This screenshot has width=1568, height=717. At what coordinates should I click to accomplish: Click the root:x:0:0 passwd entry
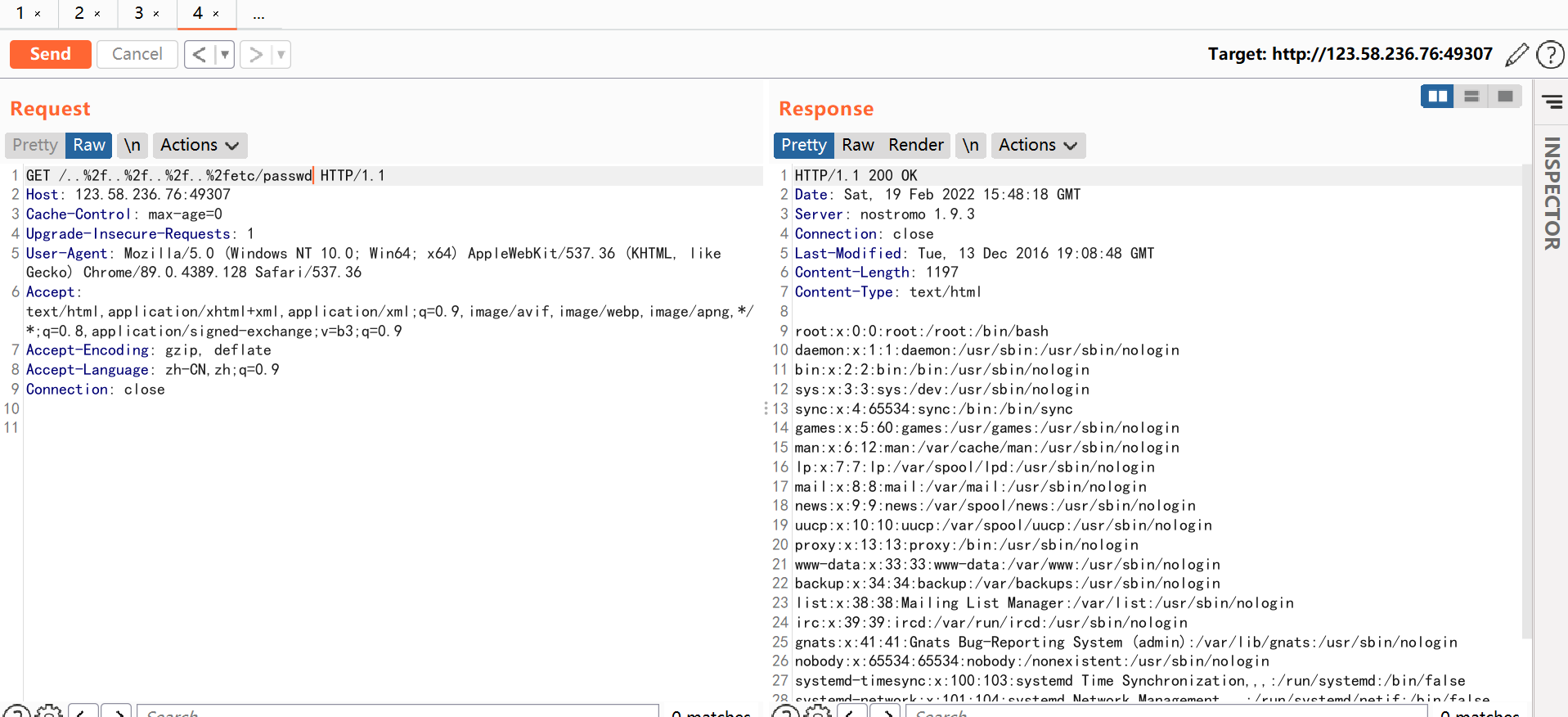922,331
